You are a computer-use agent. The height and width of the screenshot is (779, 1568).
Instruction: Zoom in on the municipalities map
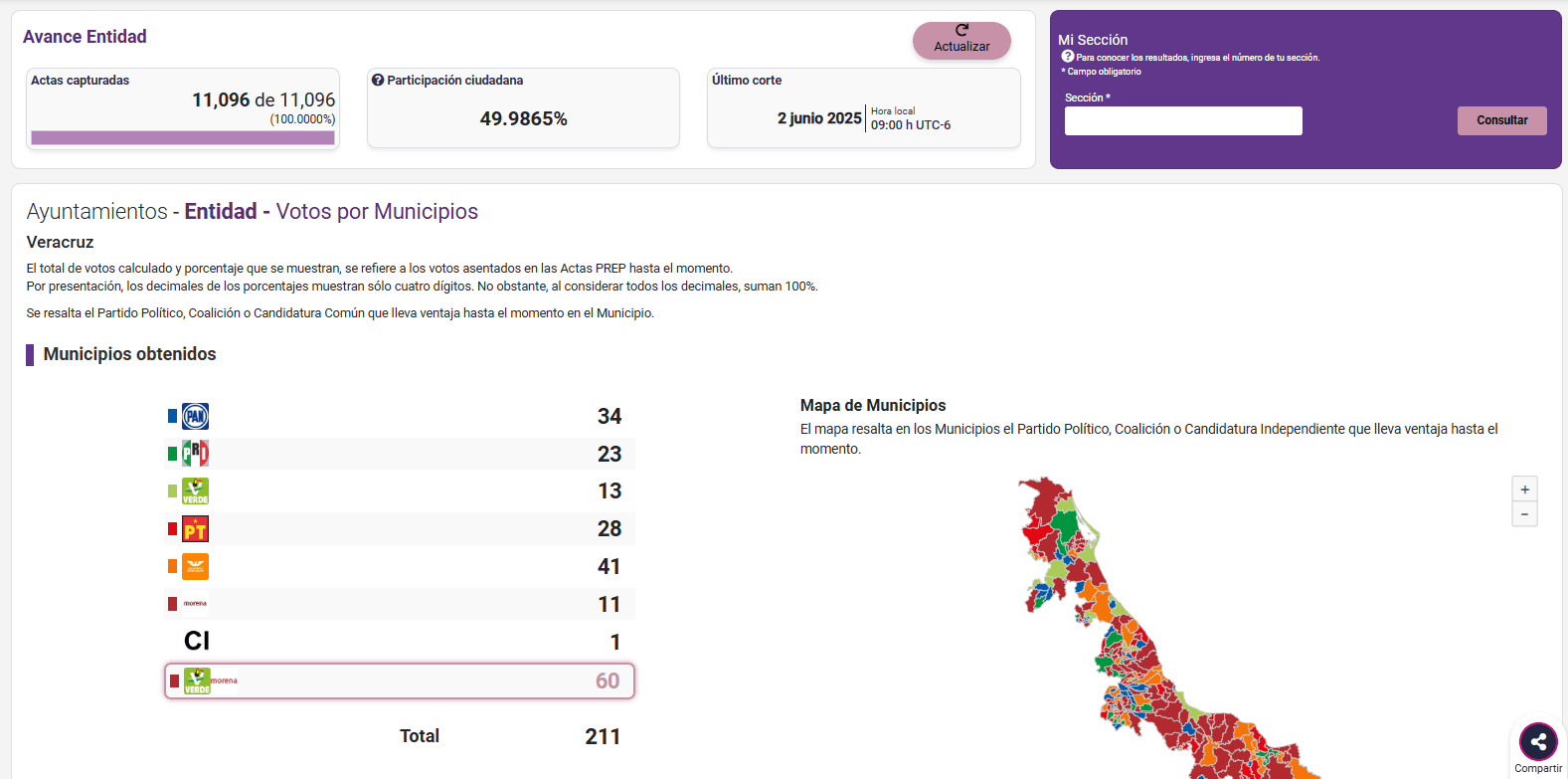1524,489
